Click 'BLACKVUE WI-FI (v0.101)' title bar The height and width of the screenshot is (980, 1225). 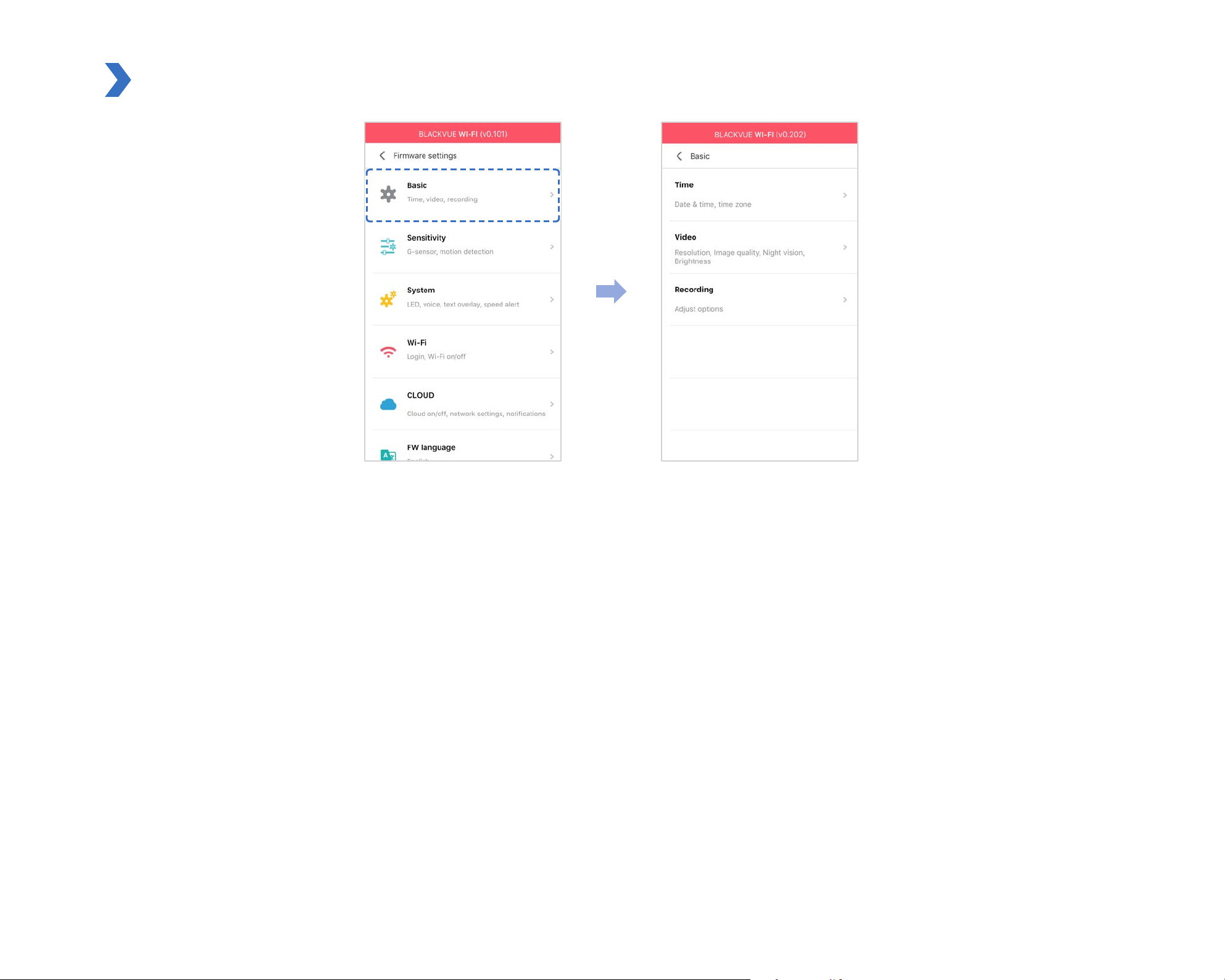463,134
